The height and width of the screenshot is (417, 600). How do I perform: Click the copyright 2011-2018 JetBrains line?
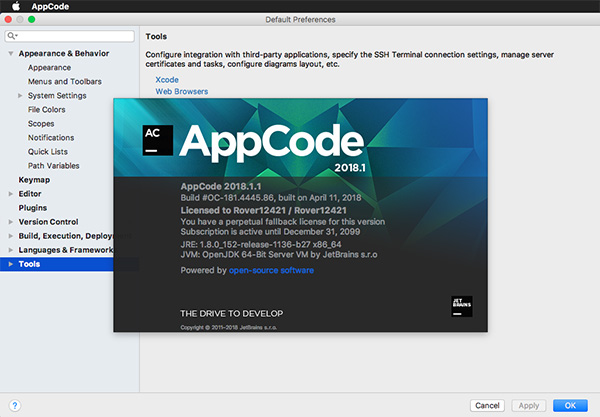(228, 327)
